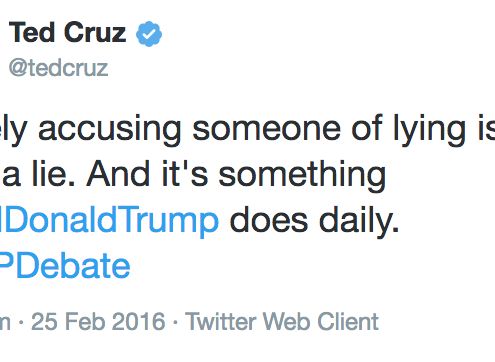Click the word "of" before lying

coord(367,128)
